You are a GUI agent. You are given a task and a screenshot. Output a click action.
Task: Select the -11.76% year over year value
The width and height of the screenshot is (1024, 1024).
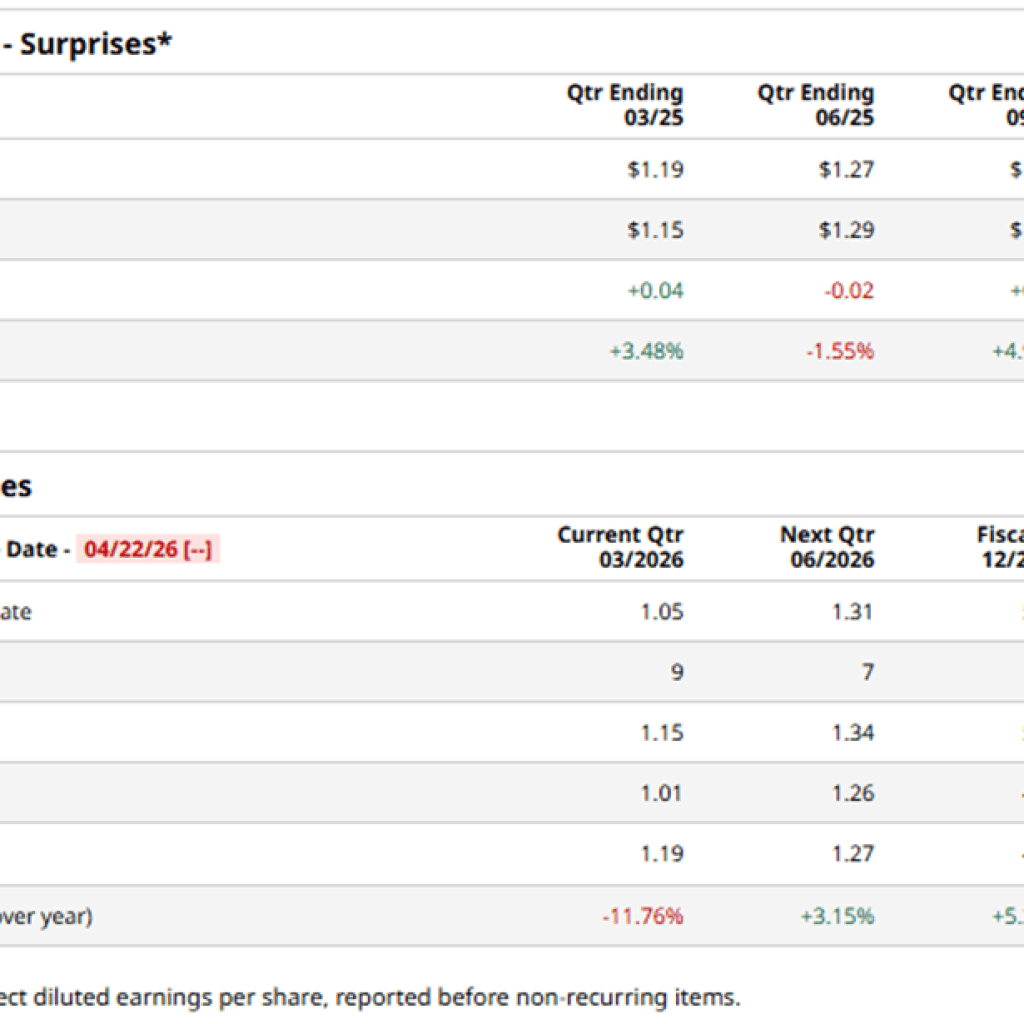pyautogui.click(x=642, y=916)
